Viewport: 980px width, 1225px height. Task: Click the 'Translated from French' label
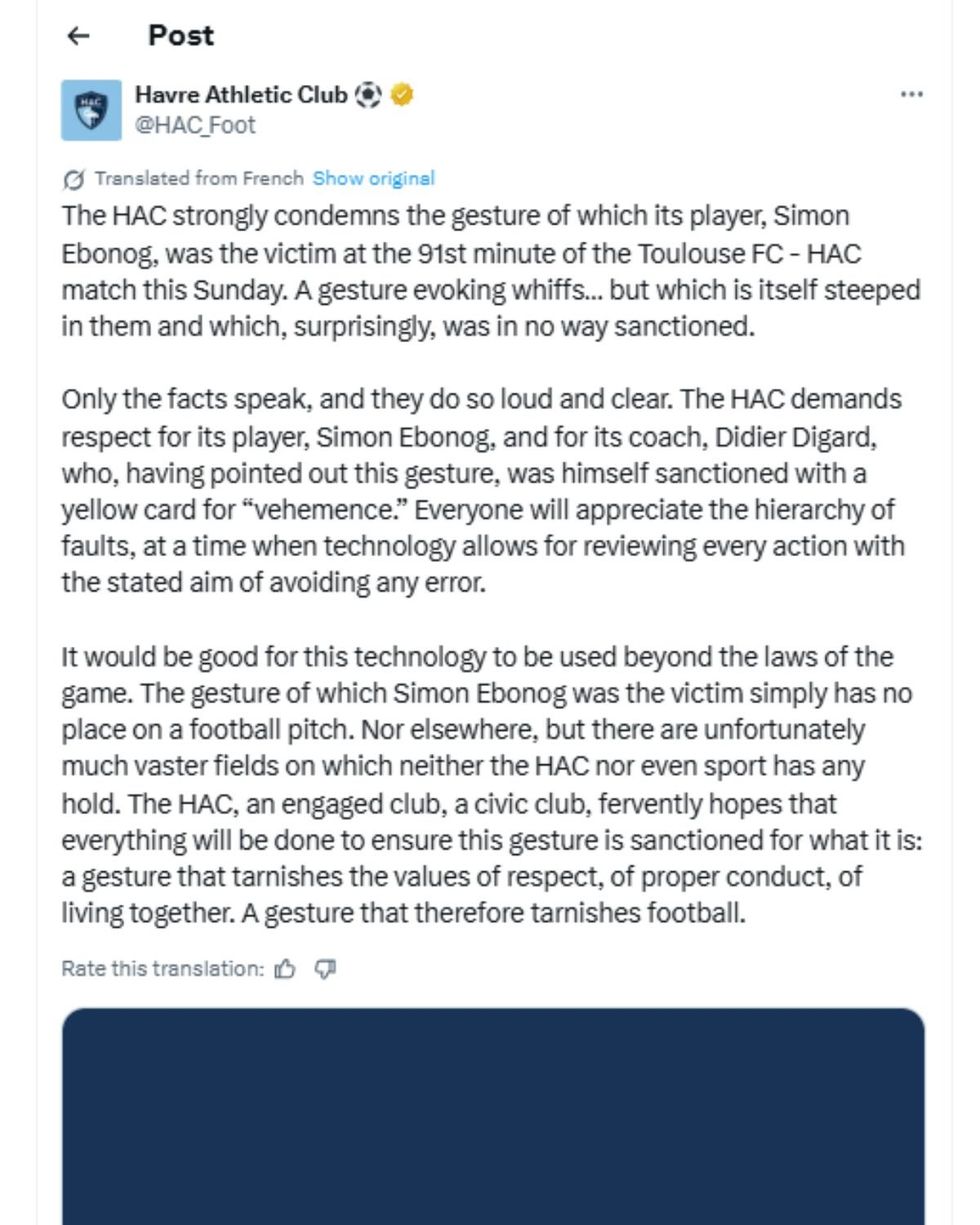tap(198, 178)
